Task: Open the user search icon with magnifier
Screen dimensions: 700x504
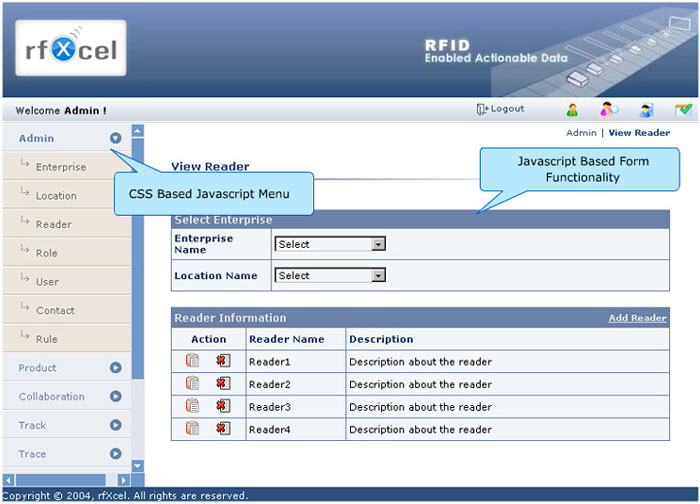Action: [609, 109]
